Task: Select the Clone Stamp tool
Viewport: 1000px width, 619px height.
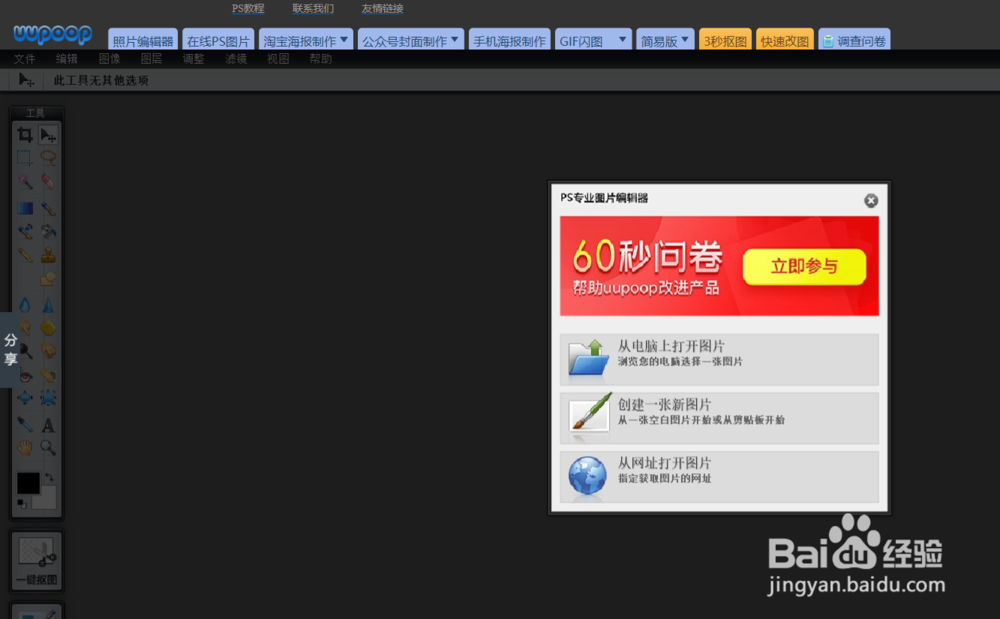Action: [48, 255]
